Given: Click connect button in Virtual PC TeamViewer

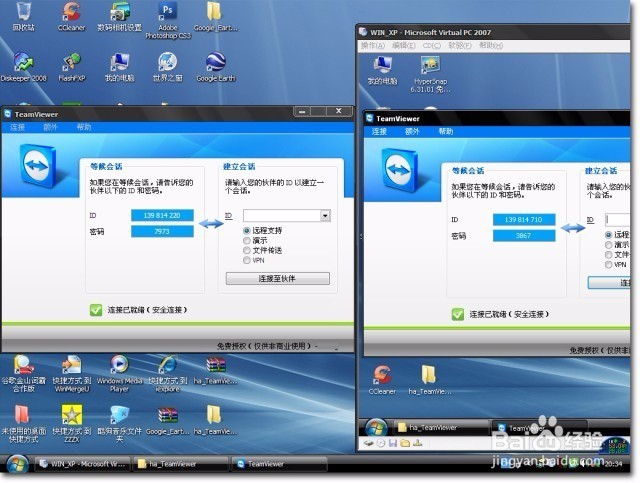Looking at the screenshot, I should [x=609, y=283].
